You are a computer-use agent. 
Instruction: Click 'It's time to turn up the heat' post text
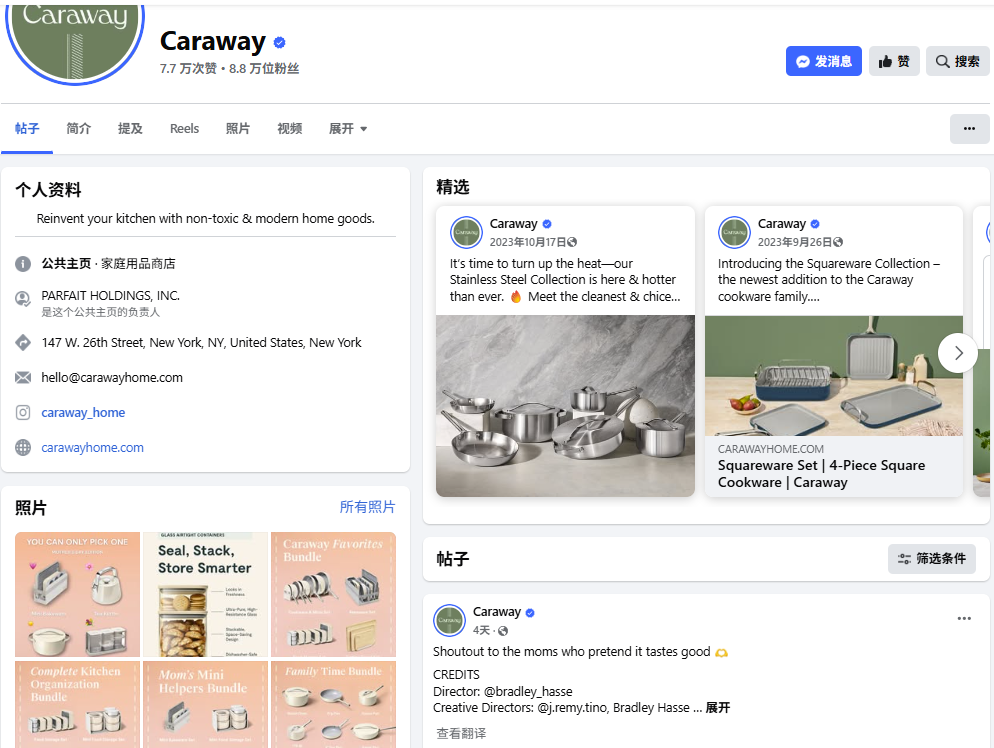click(565, 280)
